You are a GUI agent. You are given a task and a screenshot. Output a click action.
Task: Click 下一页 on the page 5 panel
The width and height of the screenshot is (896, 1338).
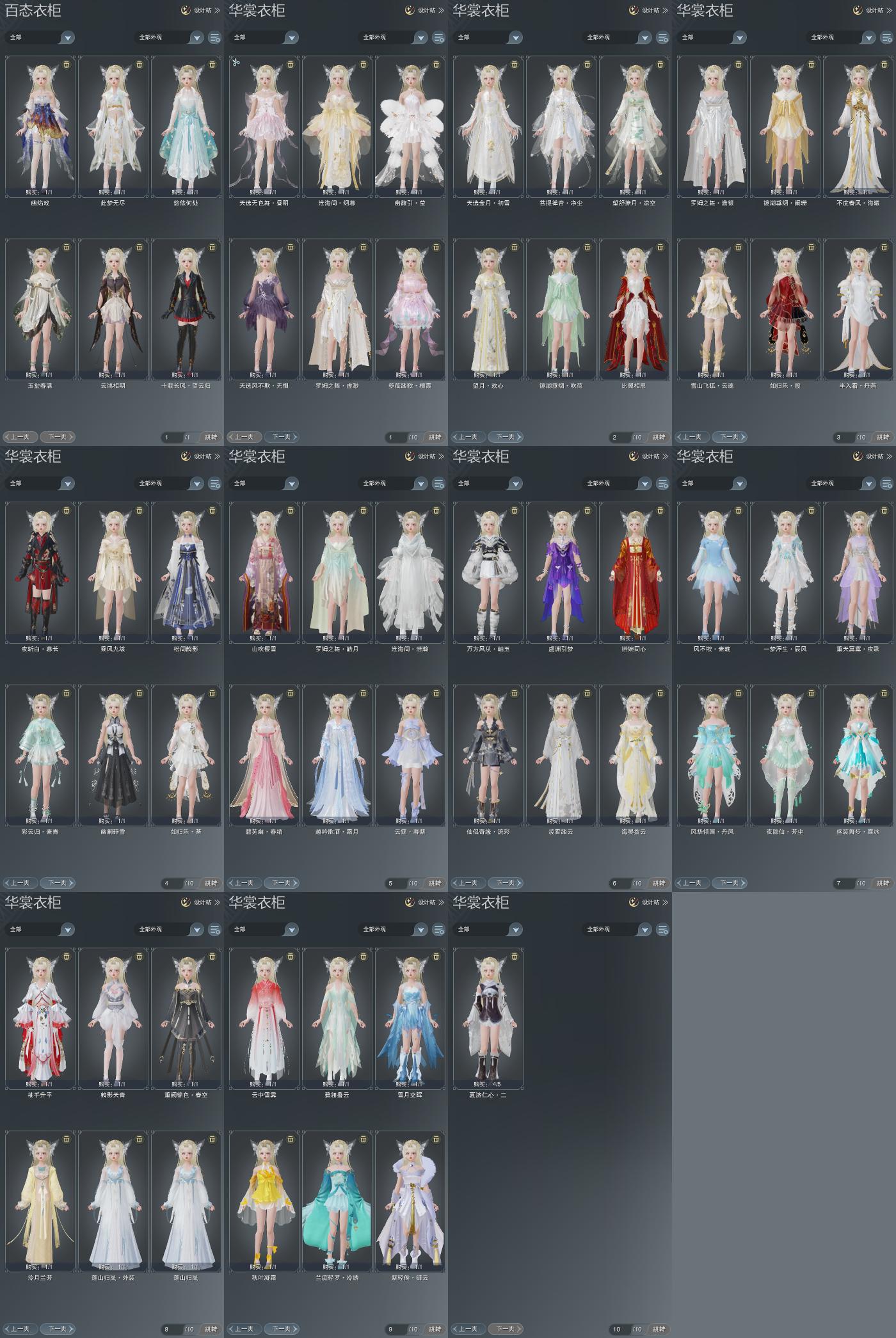[x=282, y=883]
